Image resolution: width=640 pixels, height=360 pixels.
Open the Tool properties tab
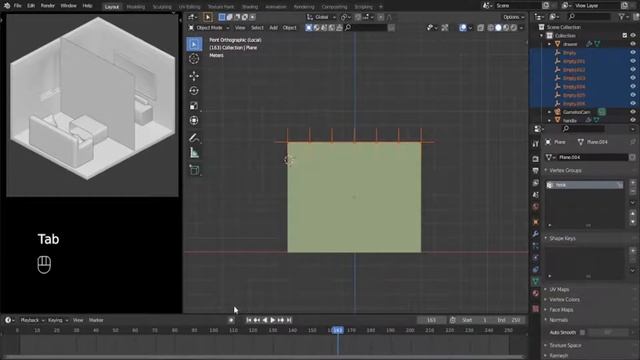pyautogui.click(x=536, y=144)
